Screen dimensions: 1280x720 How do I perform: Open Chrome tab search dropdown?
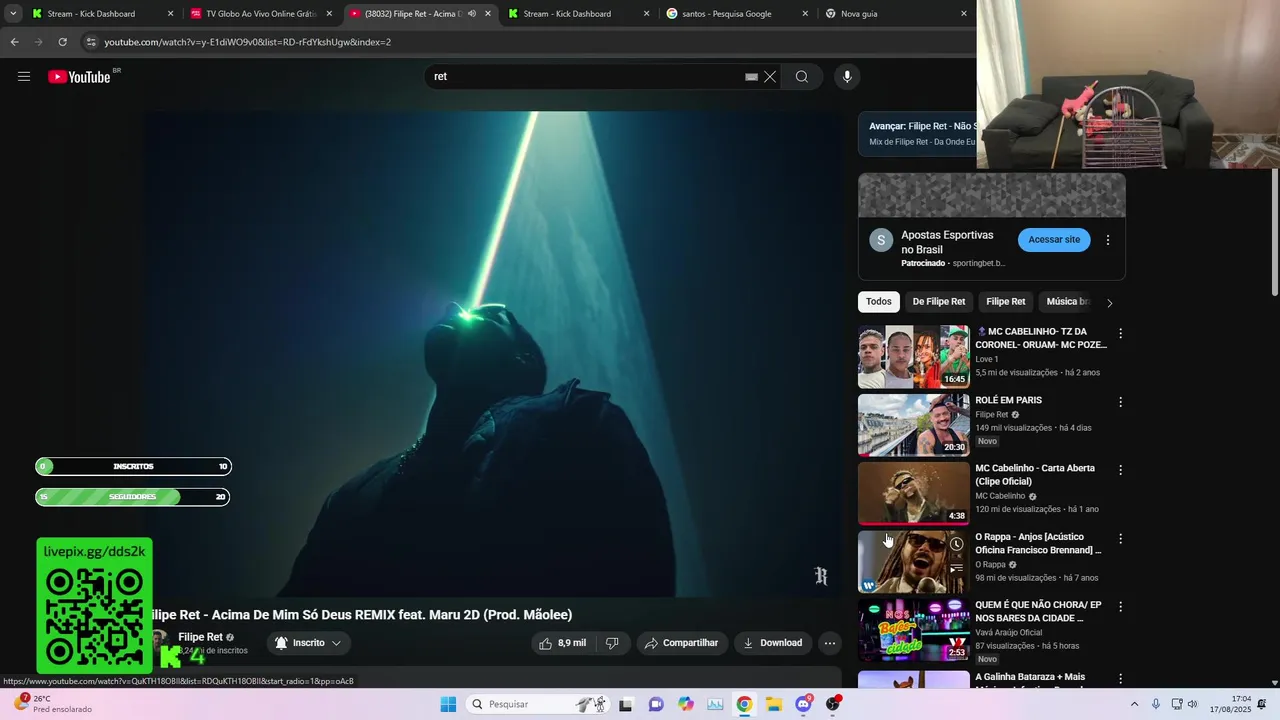click(x=13, y=14)
